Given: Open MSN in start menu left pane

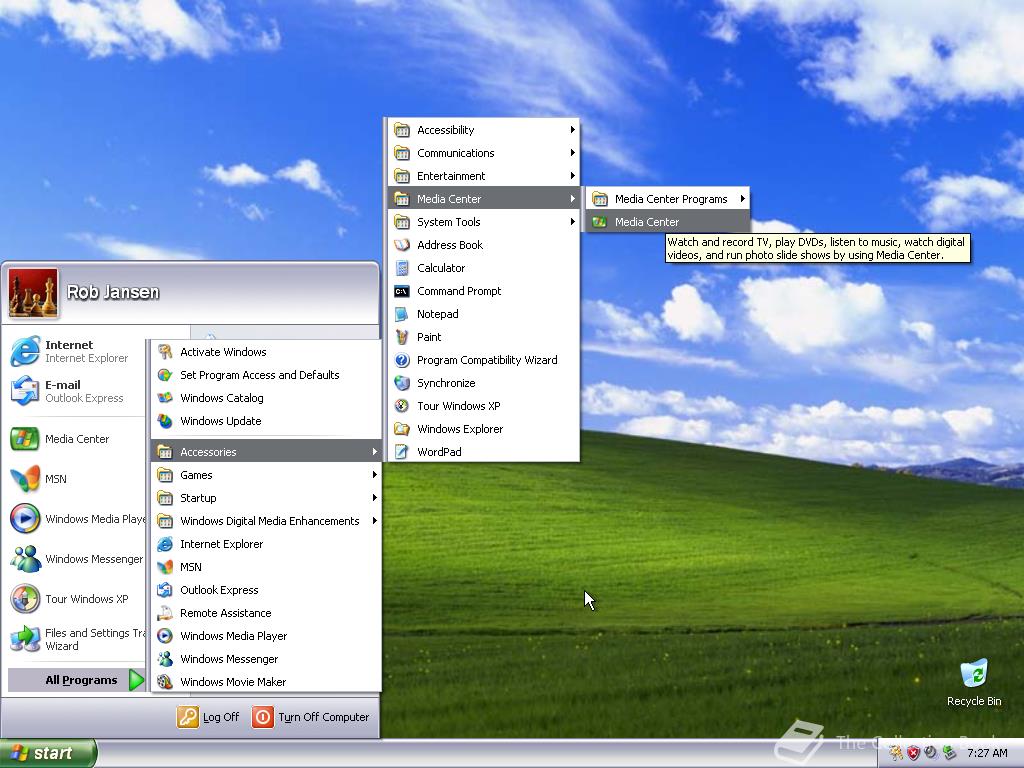Looking at the screenshot, I should 75,479.
